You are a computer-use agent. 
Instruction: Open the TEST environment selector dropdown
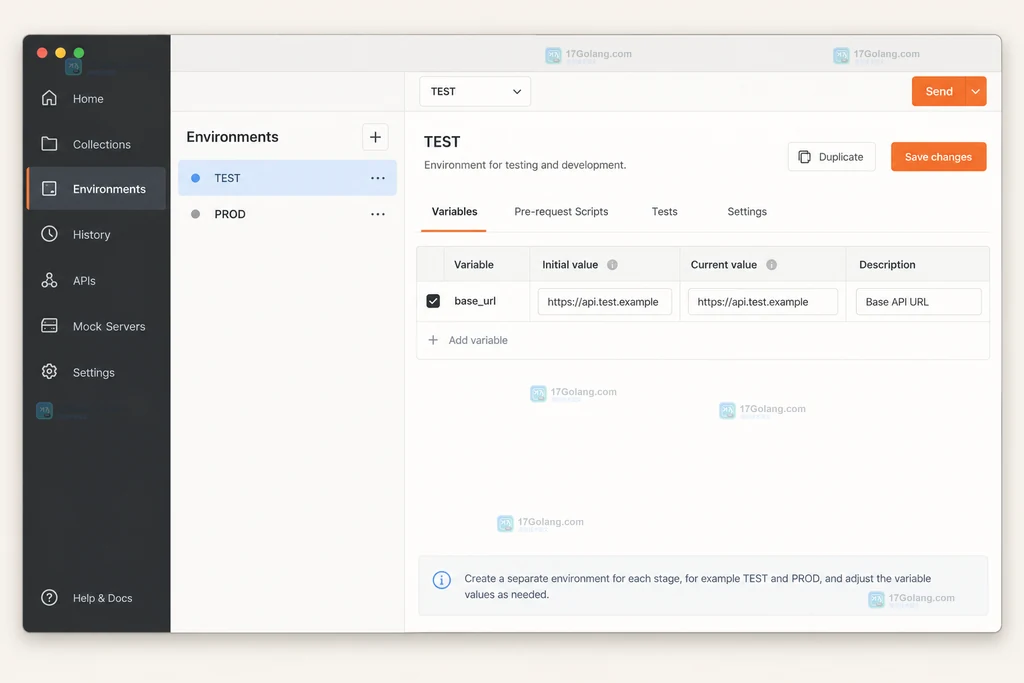pyautogui.click(x=475, y=91)
